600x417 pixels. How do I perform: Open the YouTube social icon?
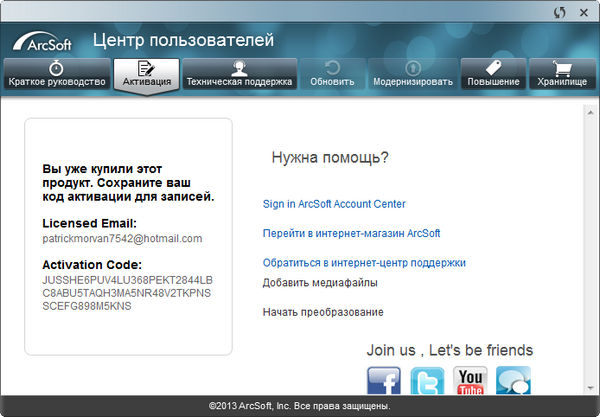(469, 381)
